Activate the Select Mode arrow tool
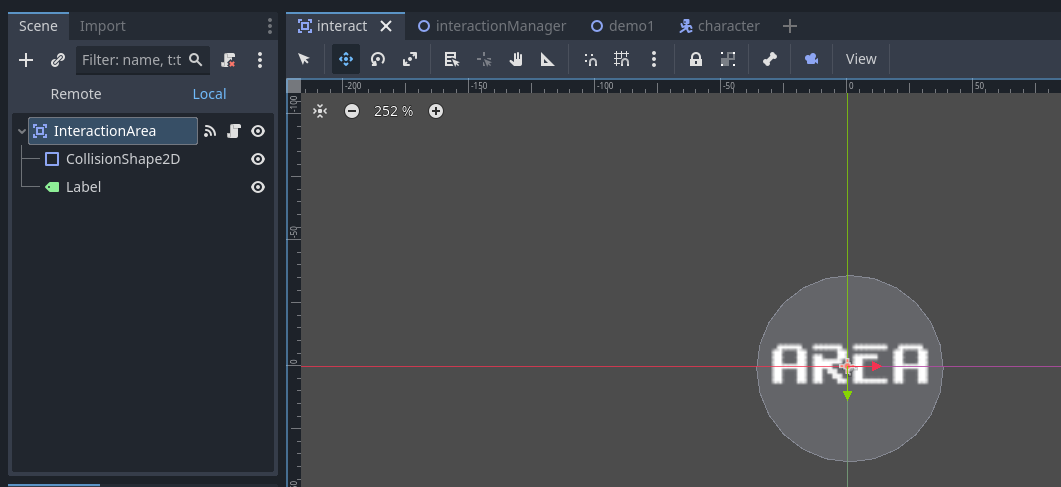Viewport: 1061px width, 487px height. point(304,59)
